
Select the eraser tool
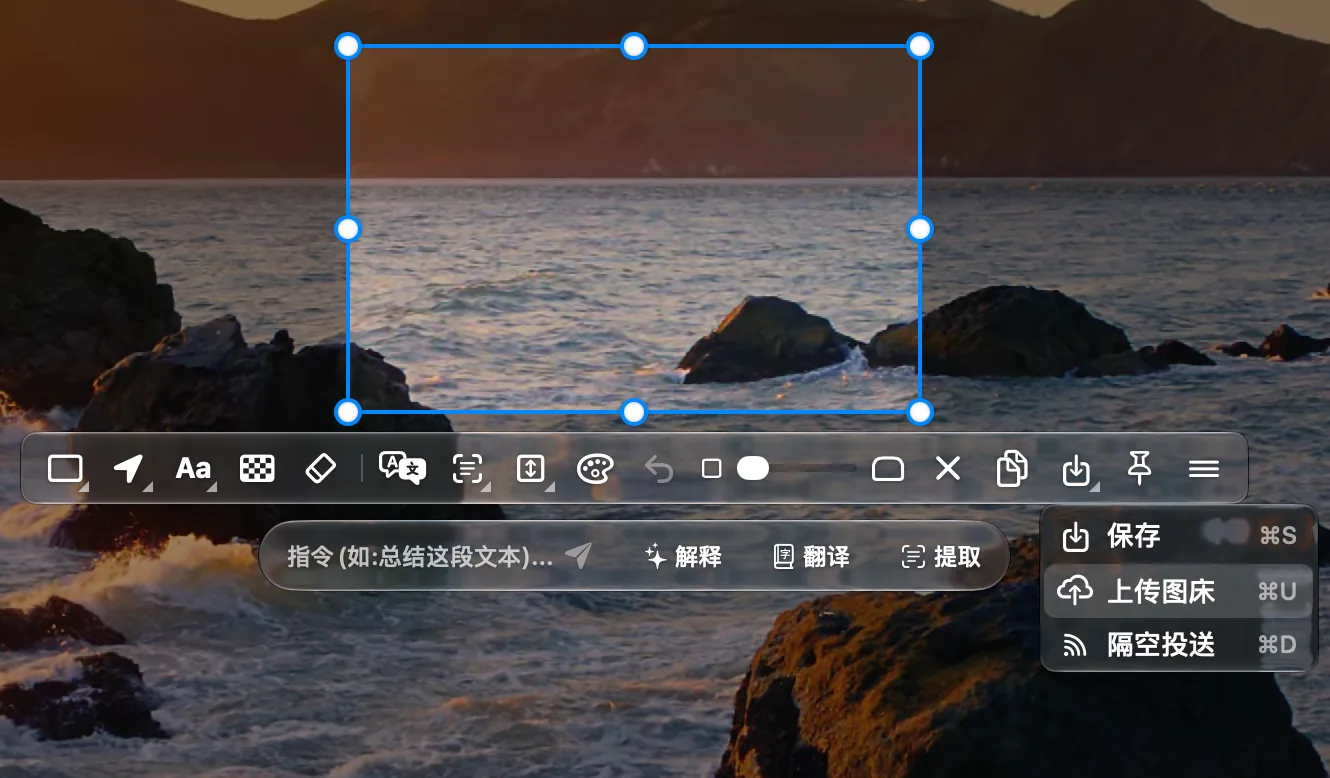320,468
